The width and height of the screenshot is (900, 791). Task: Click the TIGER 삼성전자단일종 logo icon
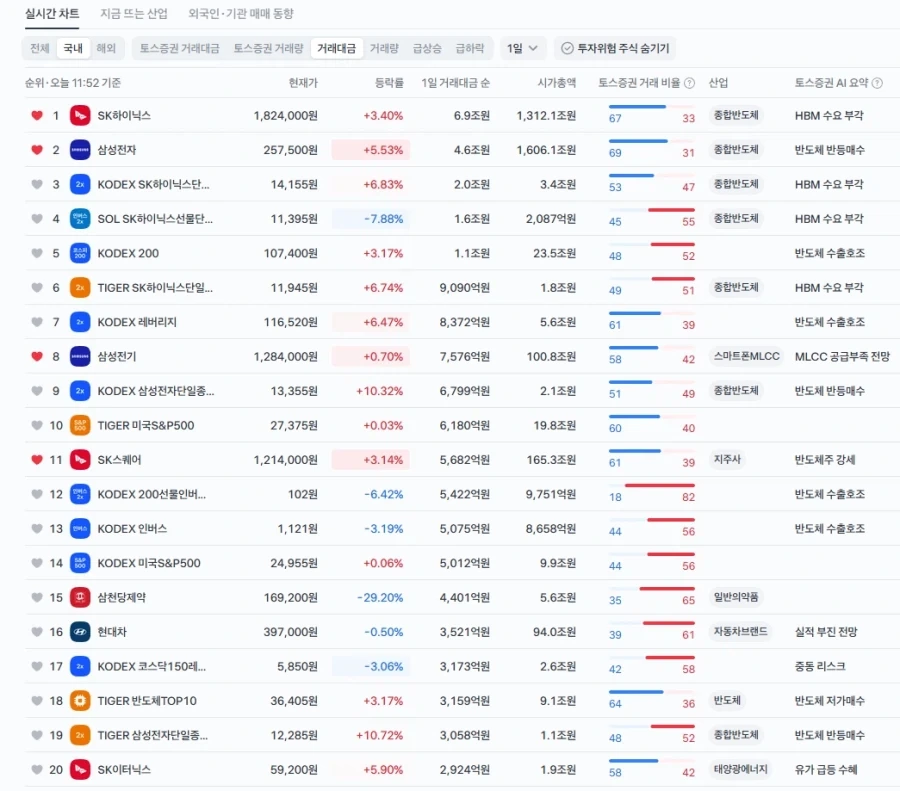click(x=80, y=735)
